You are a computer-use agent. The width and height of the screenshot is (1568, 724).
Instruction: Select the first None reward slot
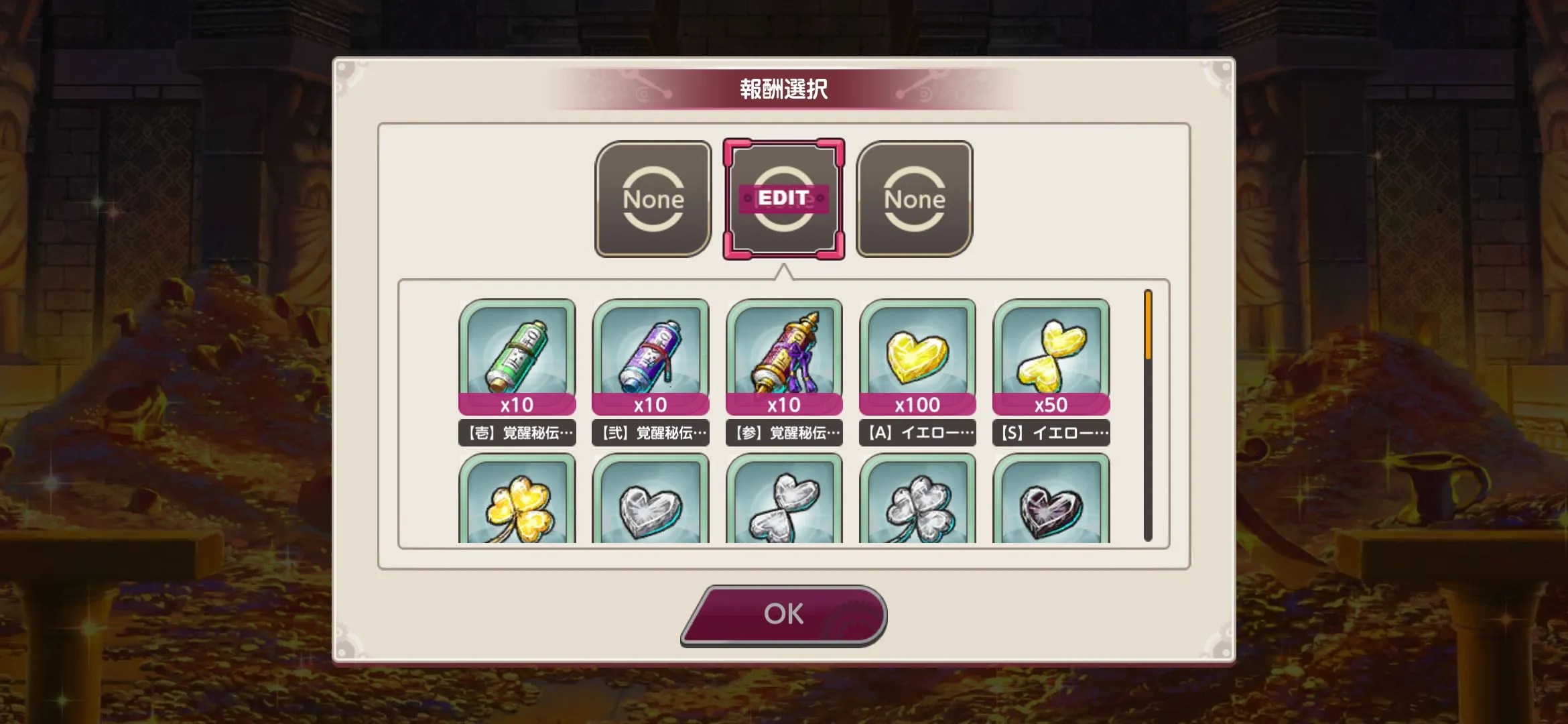click(653, 199)
